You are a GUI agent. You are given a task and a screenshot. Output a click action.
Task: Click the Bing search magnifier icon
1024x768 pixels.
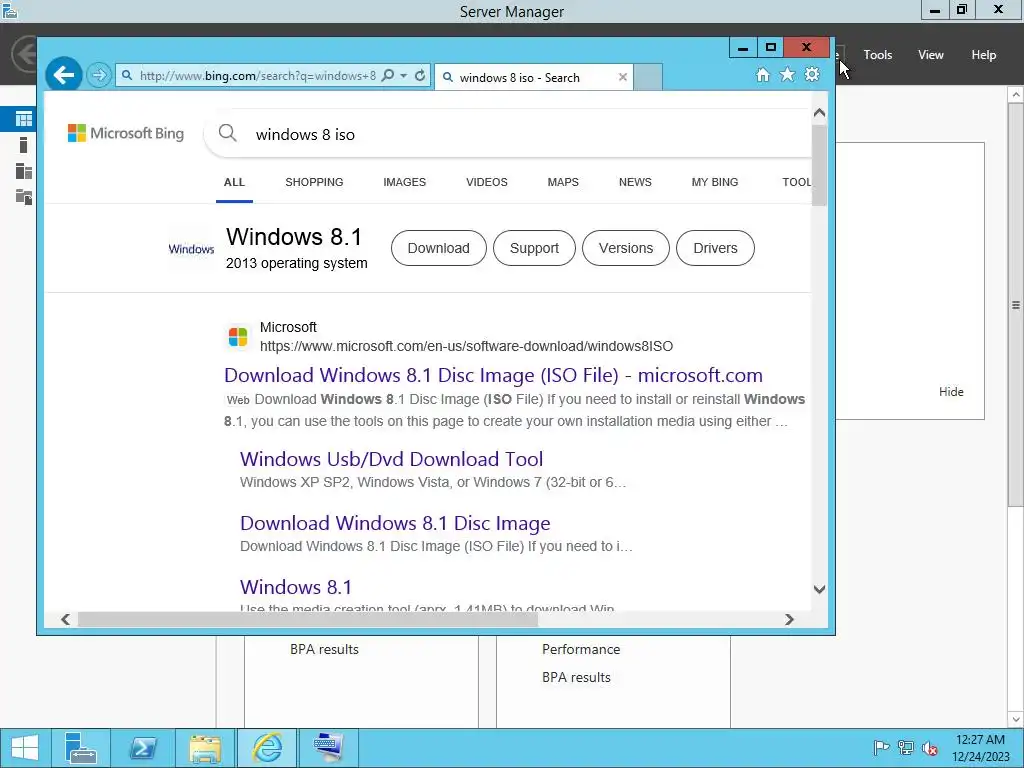(x=227, y=133)
